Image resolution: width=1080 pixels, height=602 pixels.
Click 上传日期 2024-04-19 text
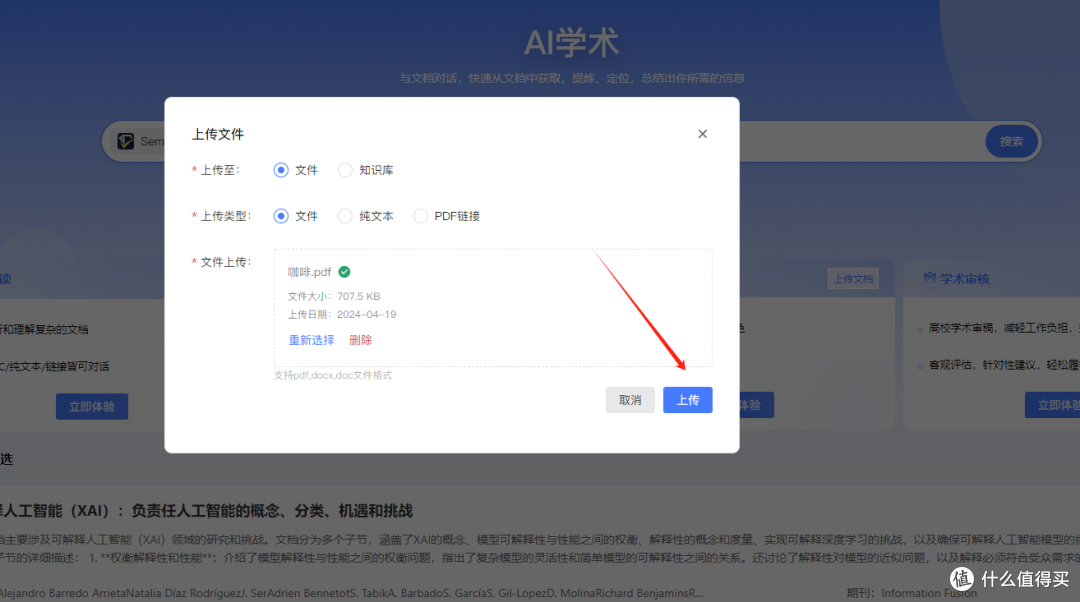(x=342, y=314)
